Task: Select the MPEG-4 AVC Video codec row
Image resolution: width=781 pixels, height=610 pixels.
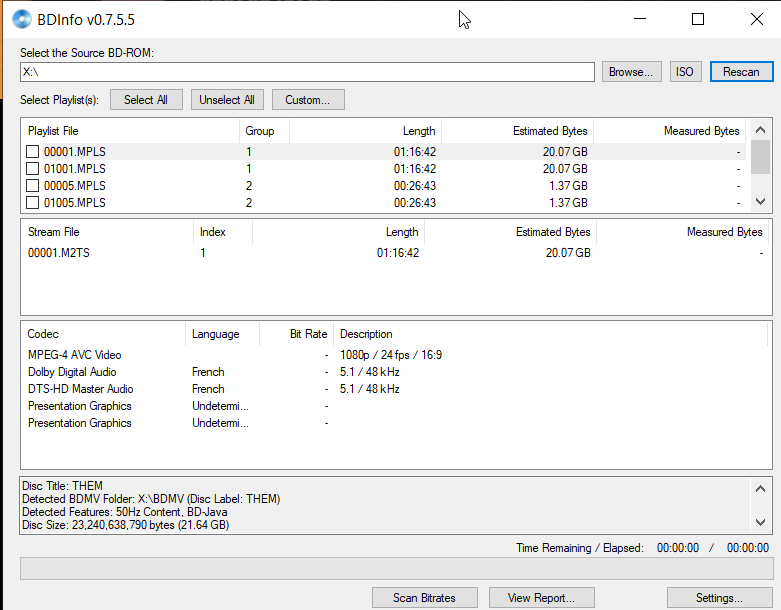Action: [x=396, y=355]
